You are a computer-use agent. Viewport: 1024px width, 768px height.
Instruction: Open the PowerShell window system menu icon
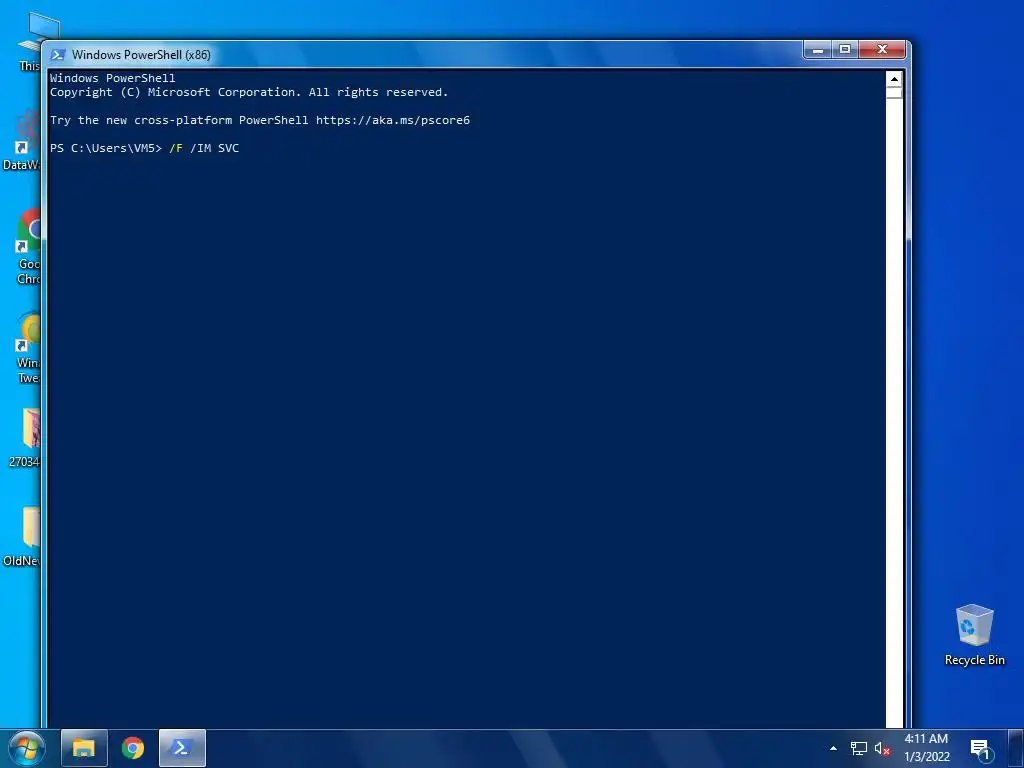pos(57,55)
